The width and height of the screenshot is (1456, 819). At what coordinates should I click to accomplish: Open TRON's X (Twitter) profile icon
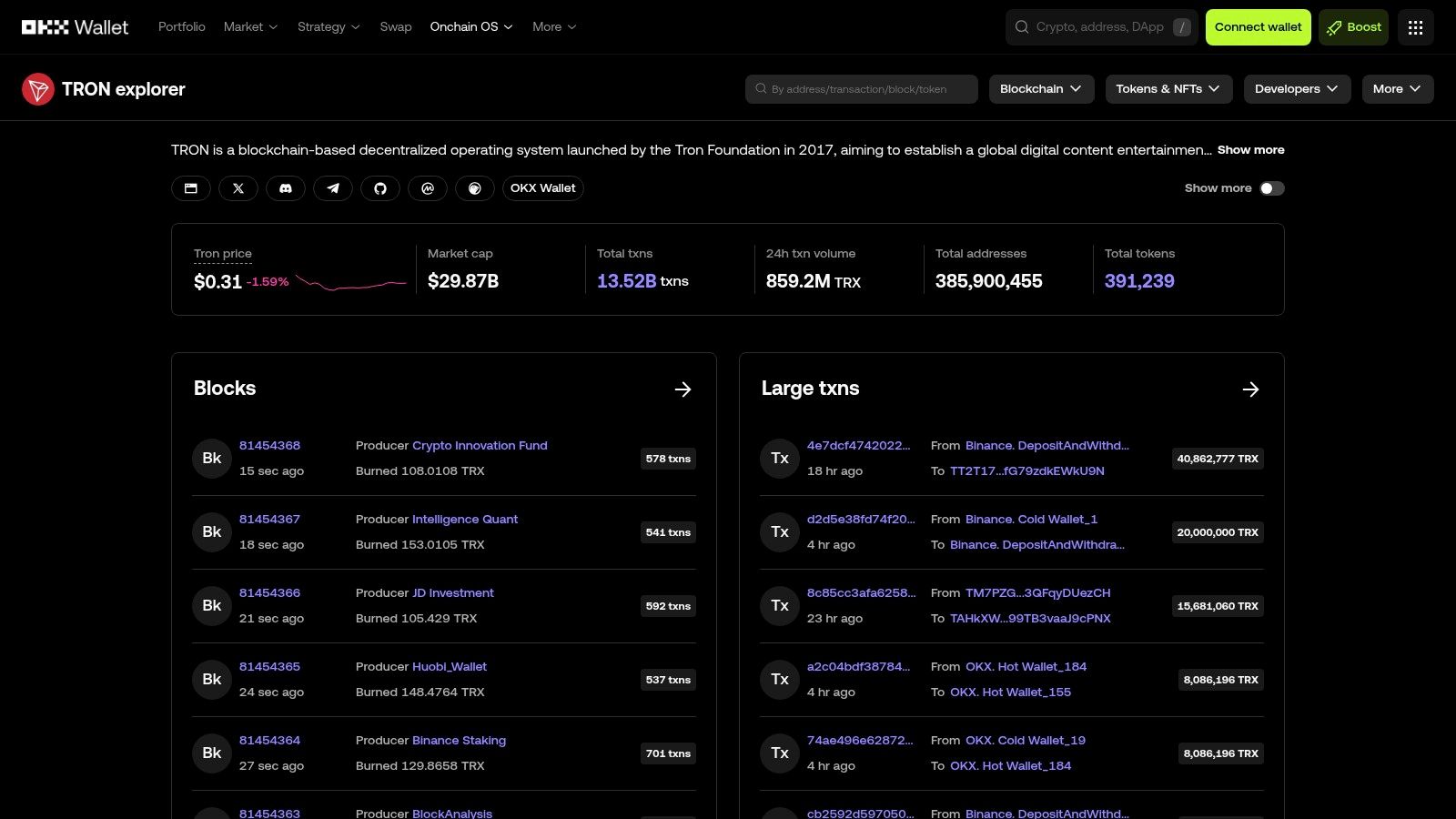[238, 188]
